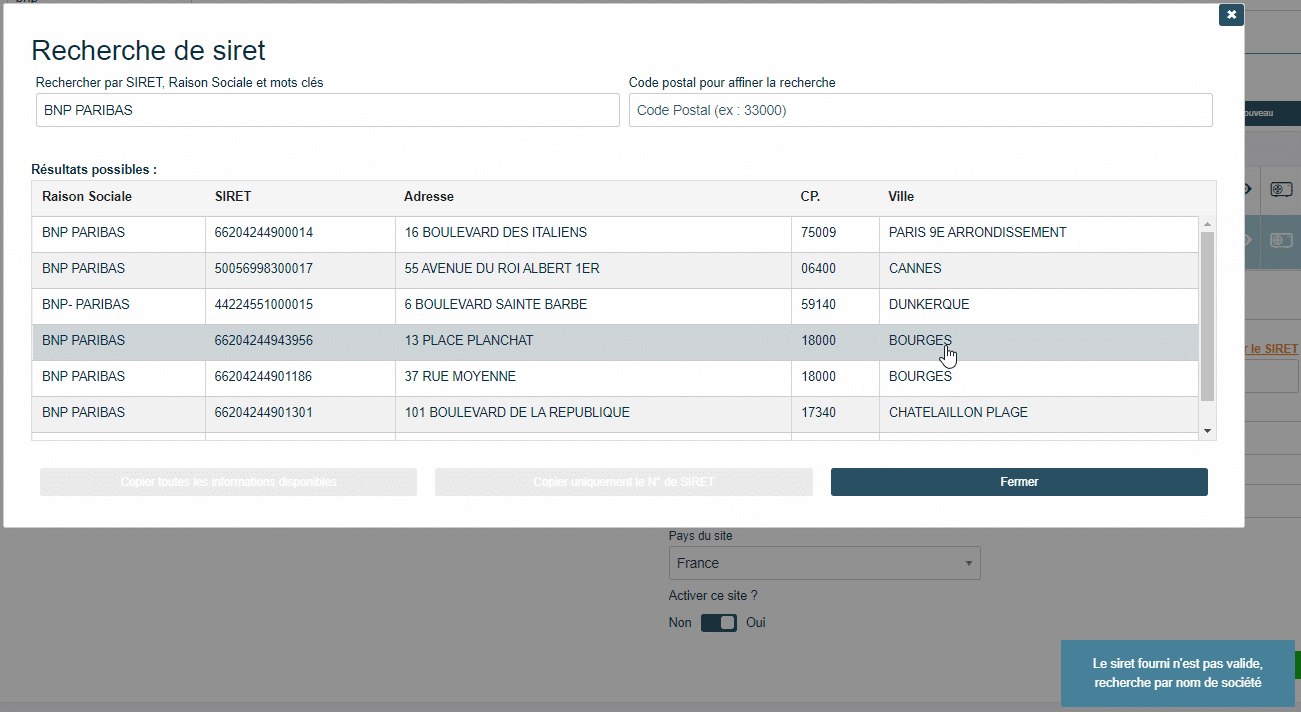Screen dimensions: 1301x712
Task: Click the card icon in the top background row
Action: (x=1281, y=189)
